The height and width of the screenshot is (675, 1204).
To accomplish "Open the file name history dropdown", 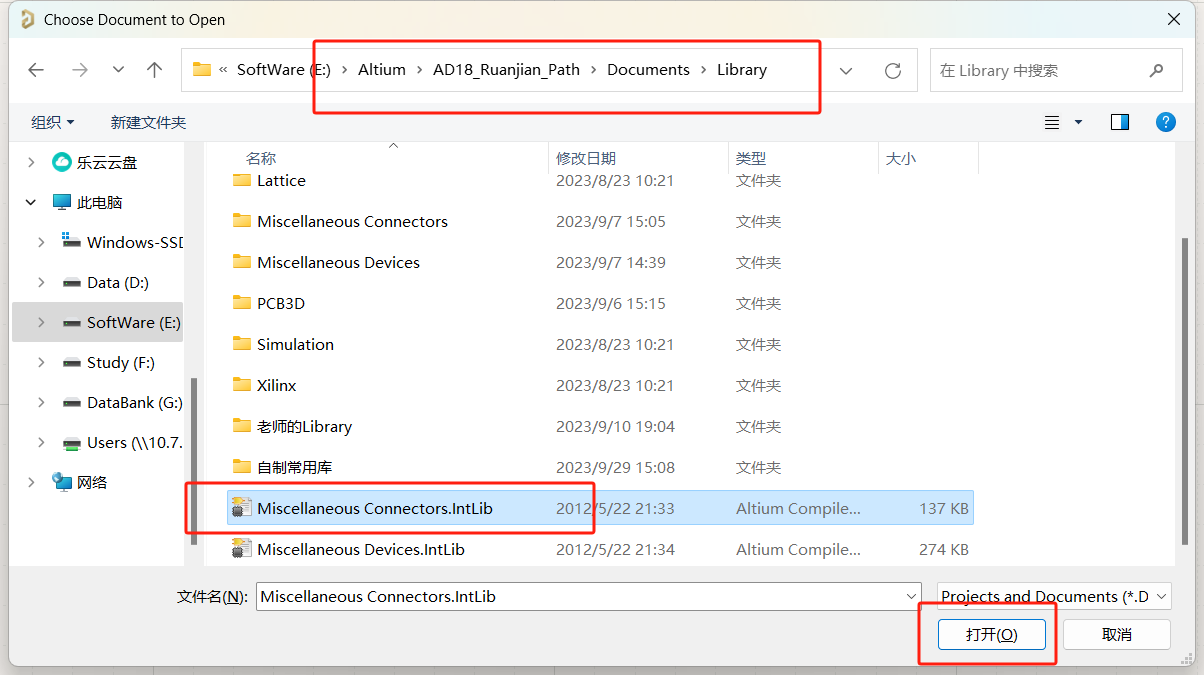I will 909,596.
